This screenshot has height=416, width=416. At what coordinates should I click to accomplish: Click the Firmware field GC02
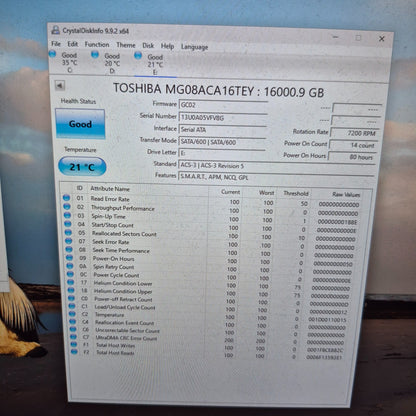pos(223,105)
